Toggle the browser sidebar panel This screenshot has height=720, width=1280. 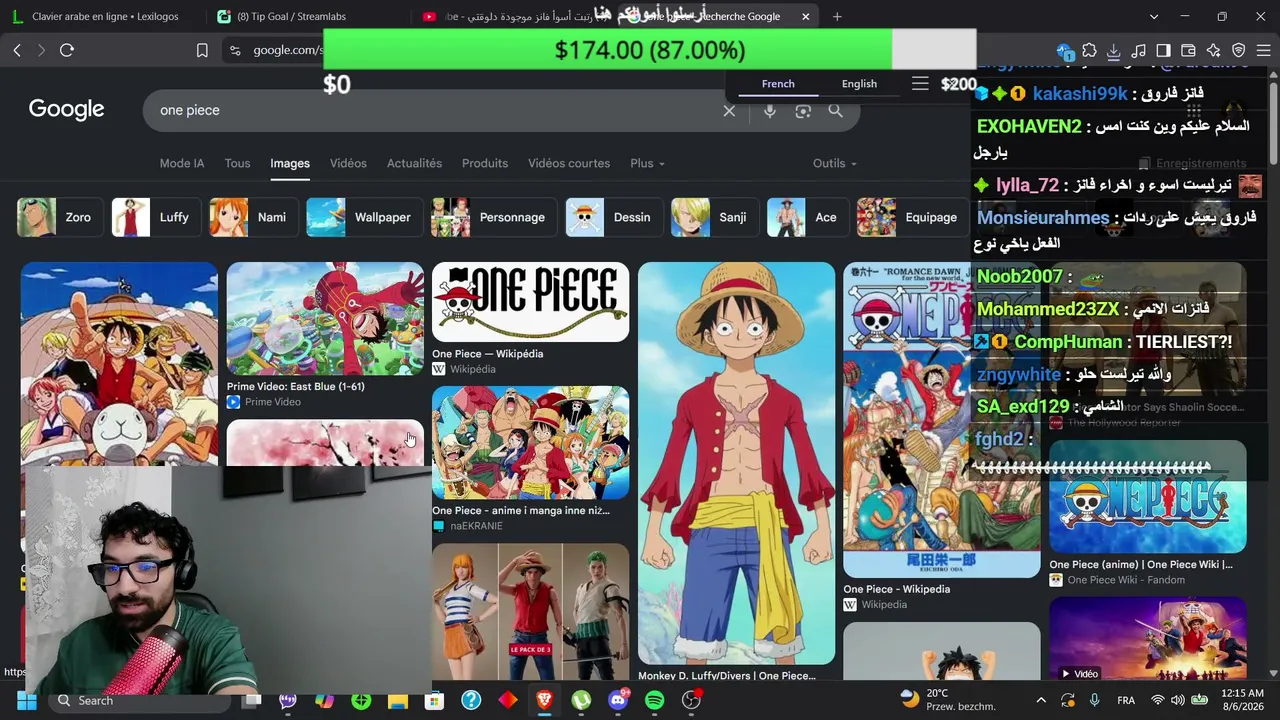[x=1163, y=50]
